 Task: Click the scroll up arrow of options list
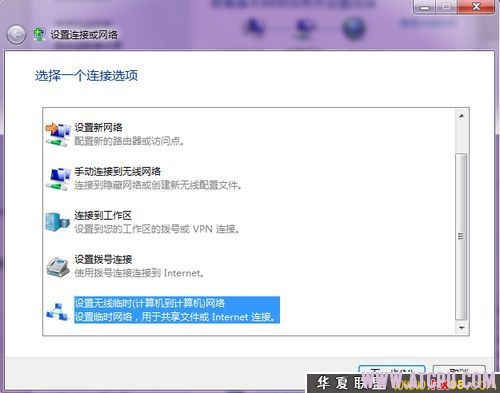[462, 116]
